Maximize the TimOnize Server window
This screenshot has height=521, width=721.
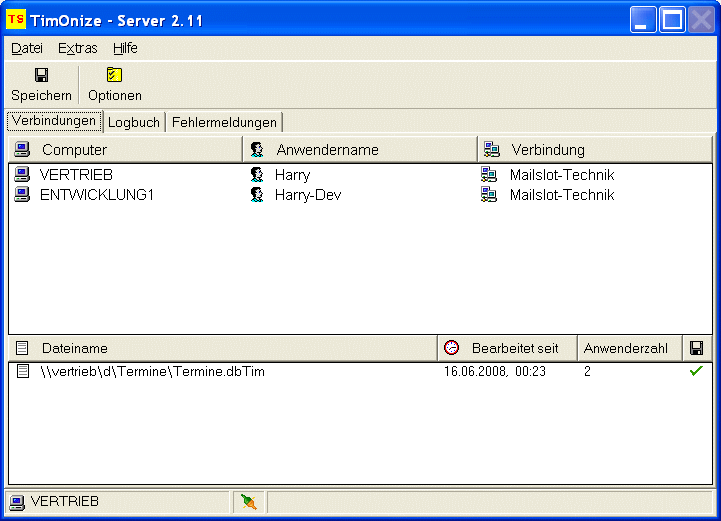click(x=672, y=20)
